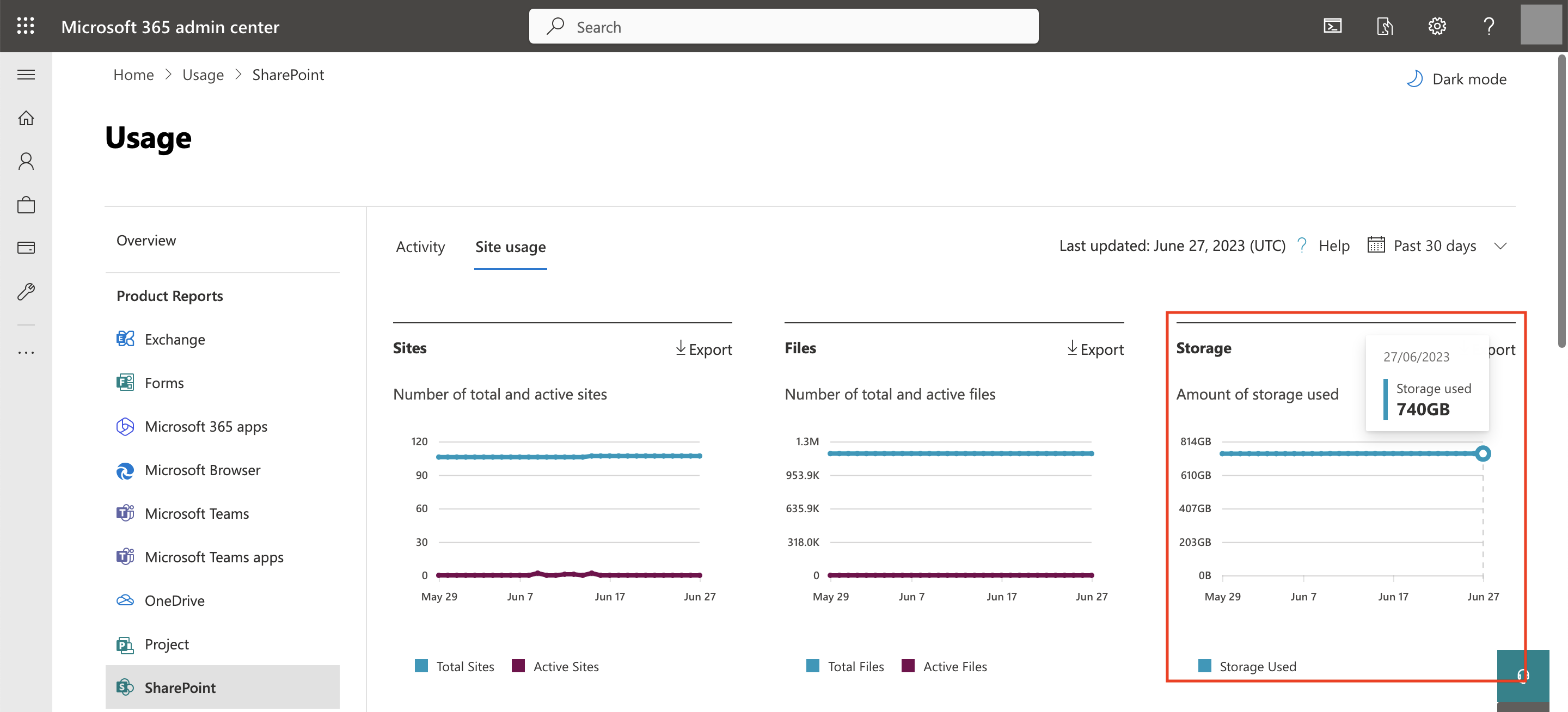Click the page vertical scrollbar
Viewport: 1568px width, 712px height.
point(1562,201)
